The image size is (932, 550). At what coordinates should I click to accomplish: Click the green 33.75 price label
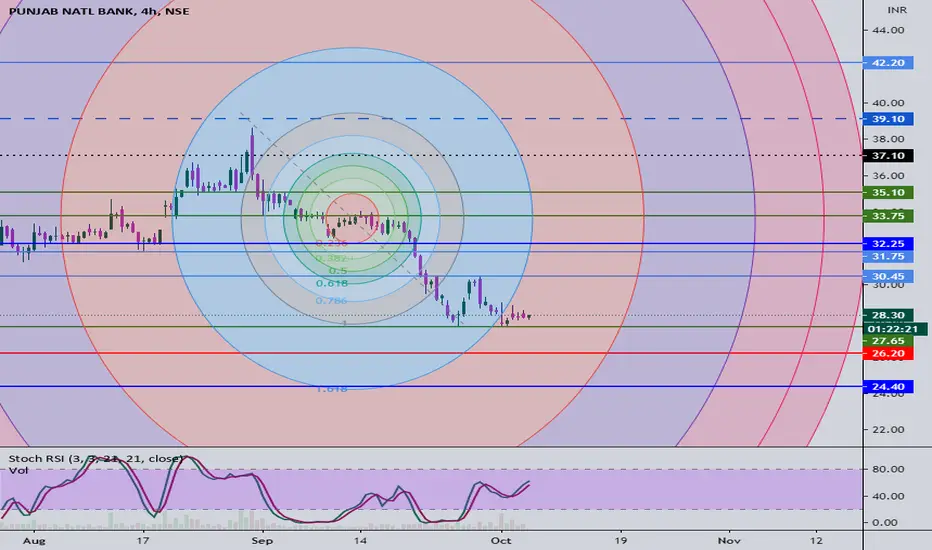tap(888, 216)
